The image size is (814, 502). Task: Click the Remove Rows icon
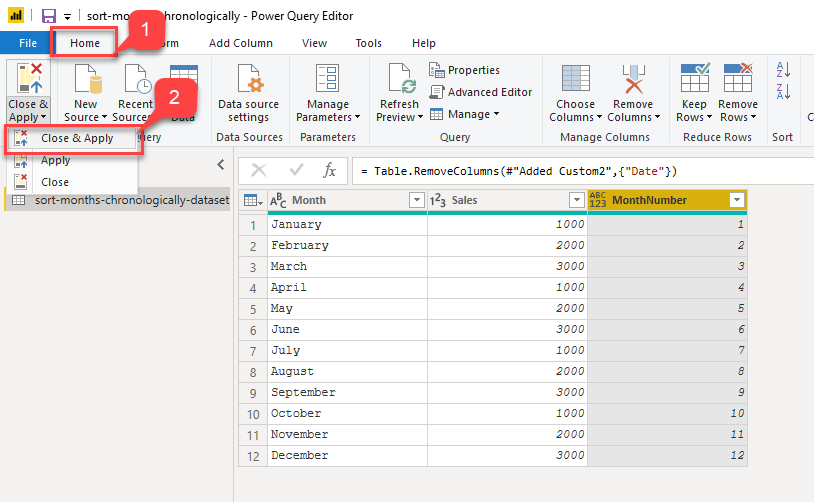[x=737, y=80]
